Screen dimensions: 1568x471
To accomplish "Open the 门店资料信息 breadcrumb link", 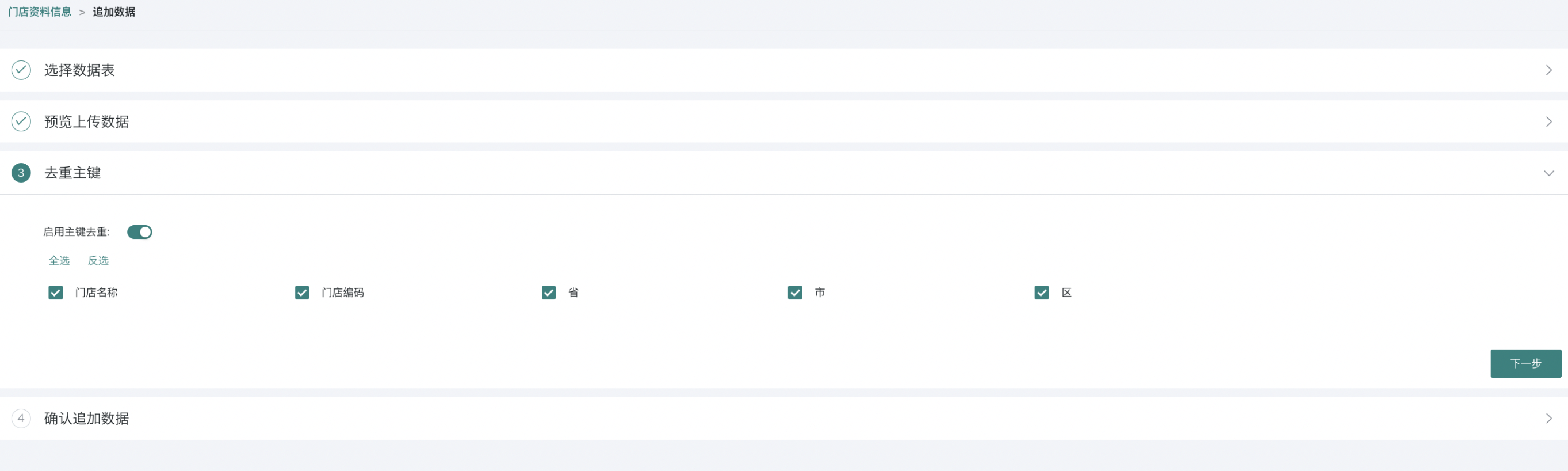I will (x=40, y=12).
